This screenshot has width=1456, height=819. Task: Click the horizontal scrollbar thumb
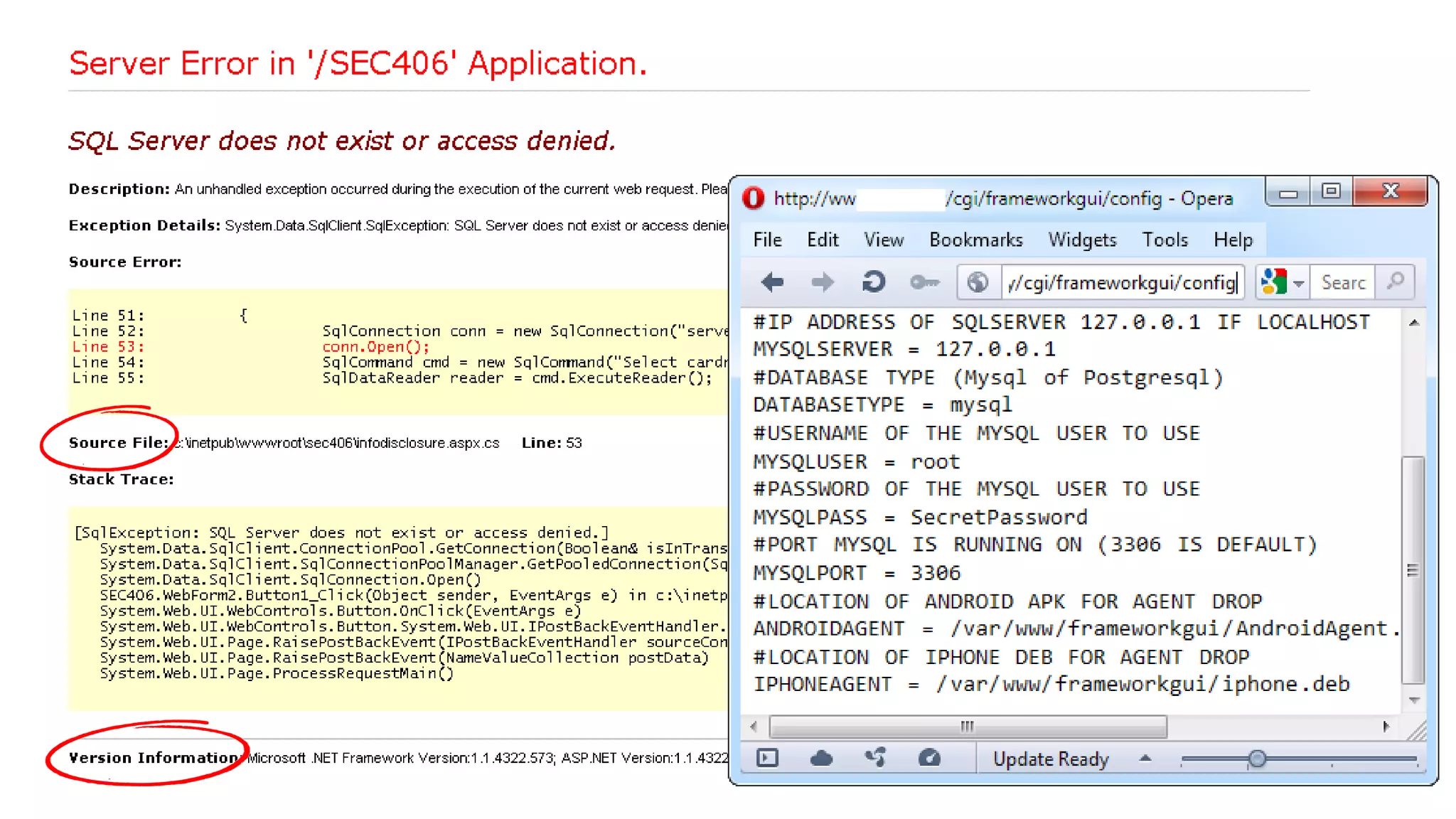tap(968, 727)
